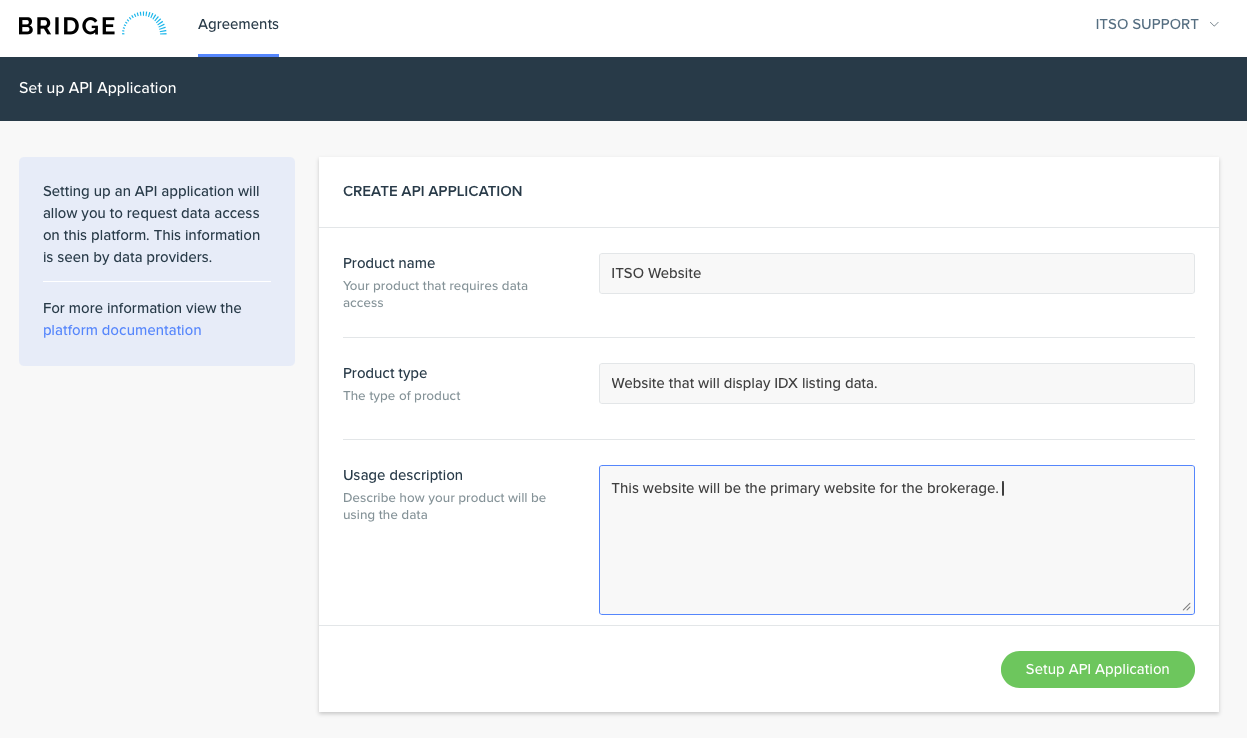
Task: Focus the Usage description textarea
Action: point(896,539)
